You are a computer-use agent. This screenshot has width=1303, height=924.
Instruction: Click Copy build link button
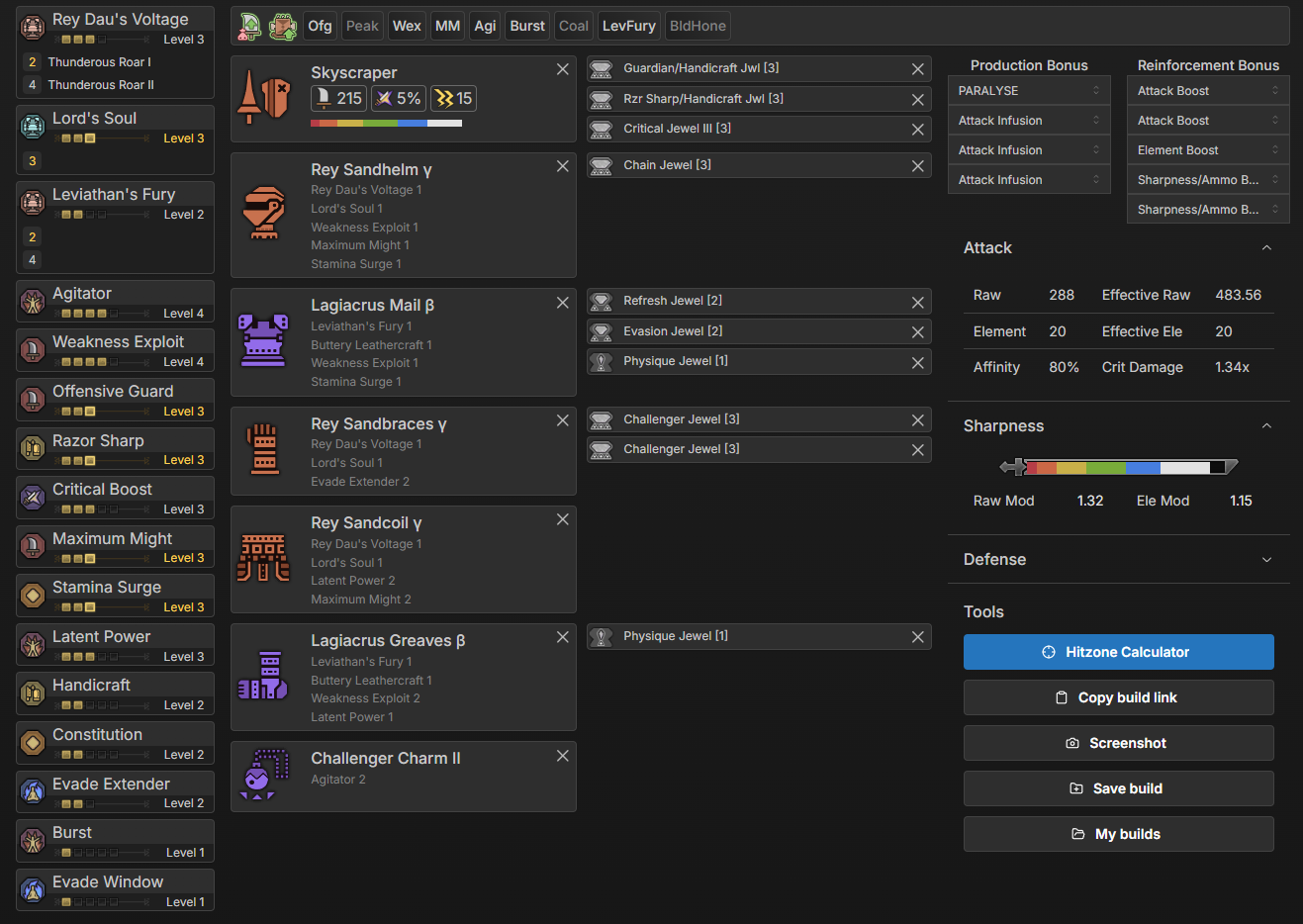coord(1118,697)
